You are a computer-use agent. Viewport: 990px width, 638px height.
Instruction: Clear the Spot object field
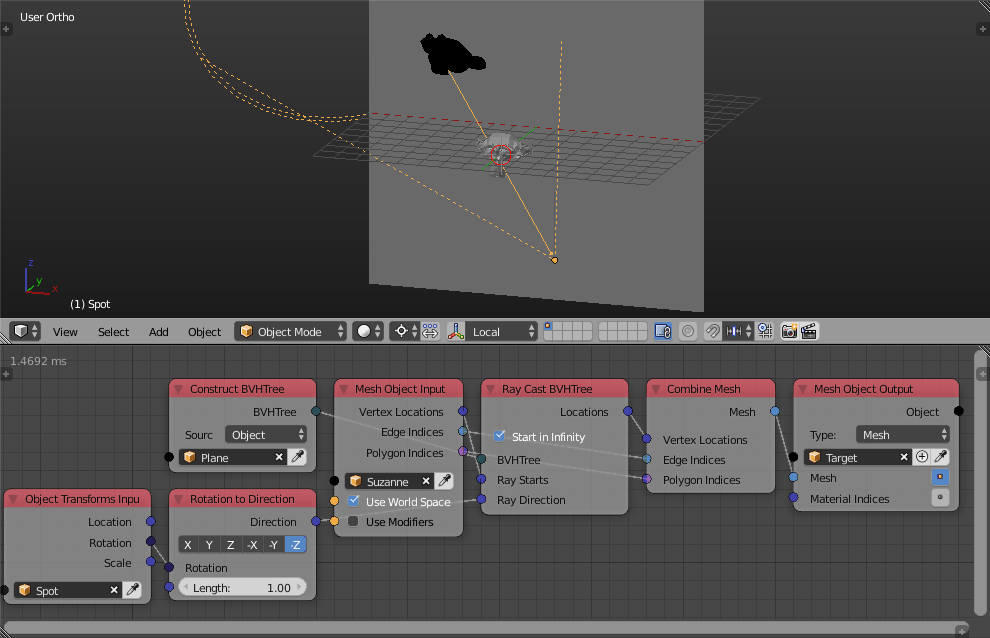pyautogui.click(x=114, y=590)
